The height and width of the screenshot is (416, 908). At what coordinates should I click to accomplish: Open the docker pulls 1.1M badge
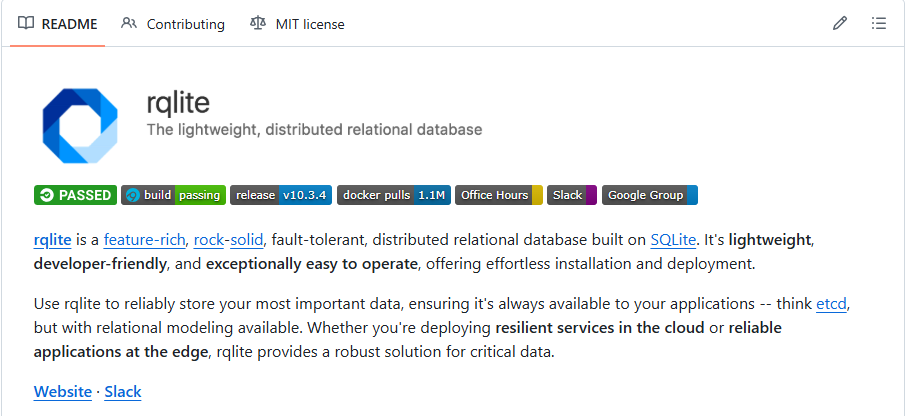pos(394,195)
